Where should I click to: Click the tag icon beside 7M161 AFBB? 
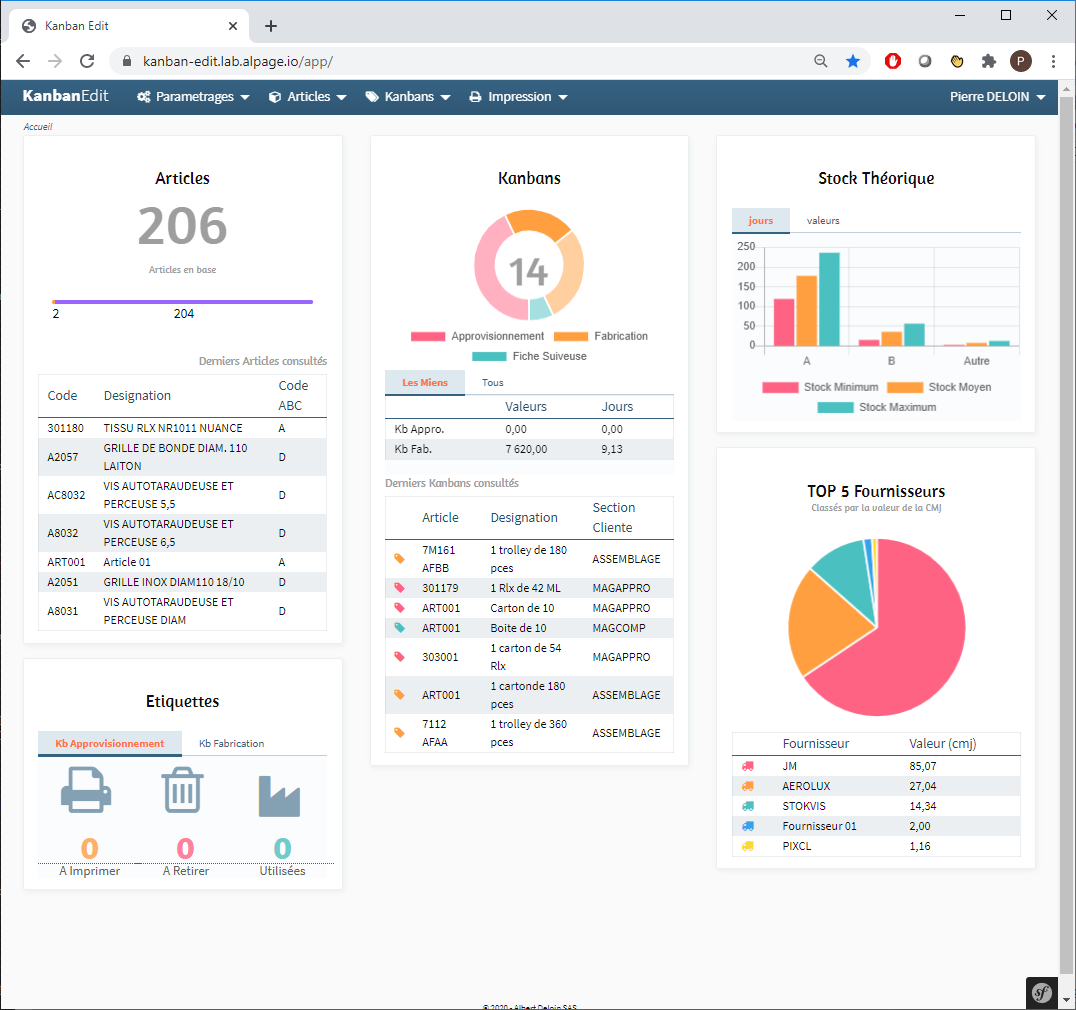click(400, 558)
